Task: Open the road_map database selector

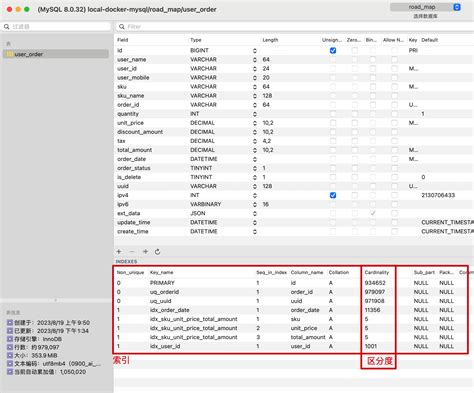Action: pyautogui.click(x=426, y=7)
